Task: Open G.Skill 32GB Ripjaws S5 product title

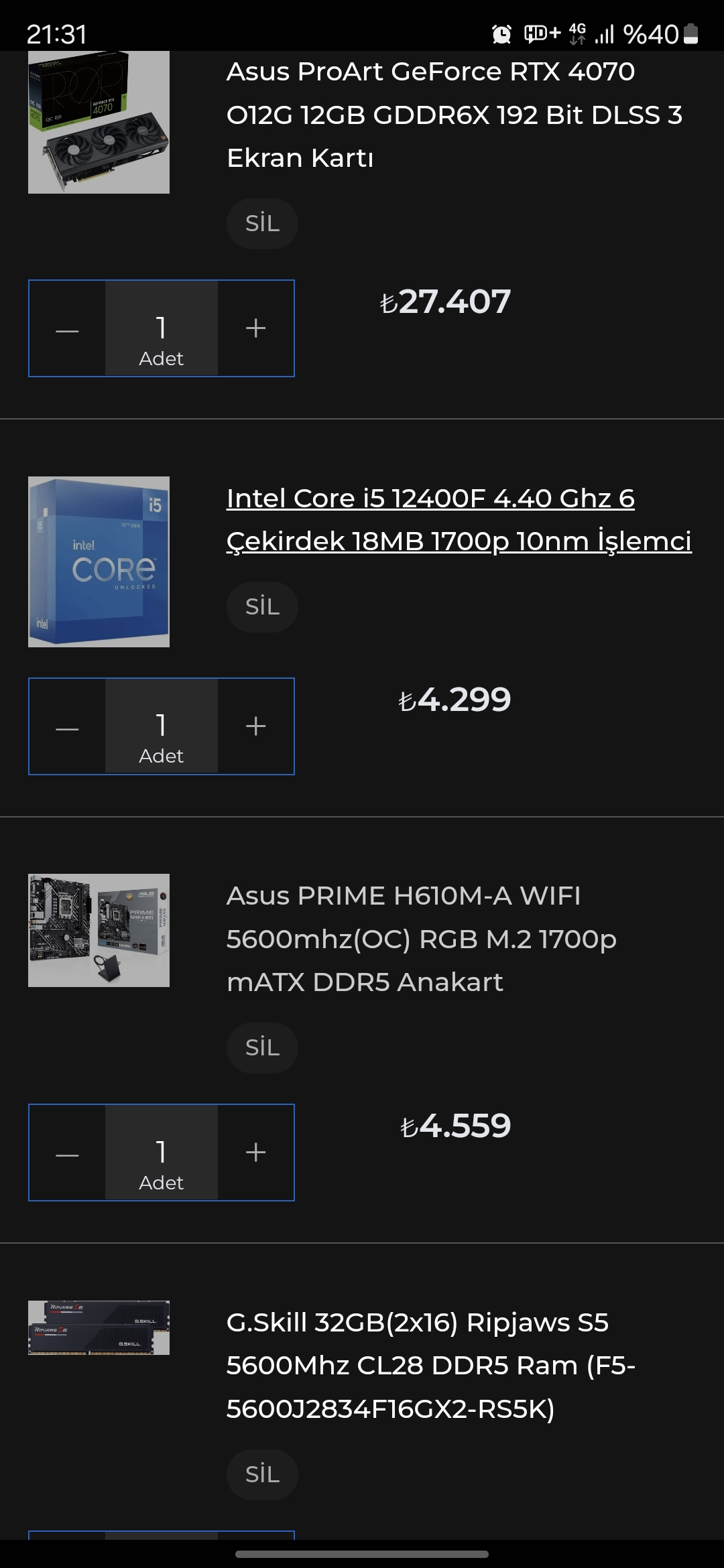Action: pyautogui.click(x=431, y=1366)
